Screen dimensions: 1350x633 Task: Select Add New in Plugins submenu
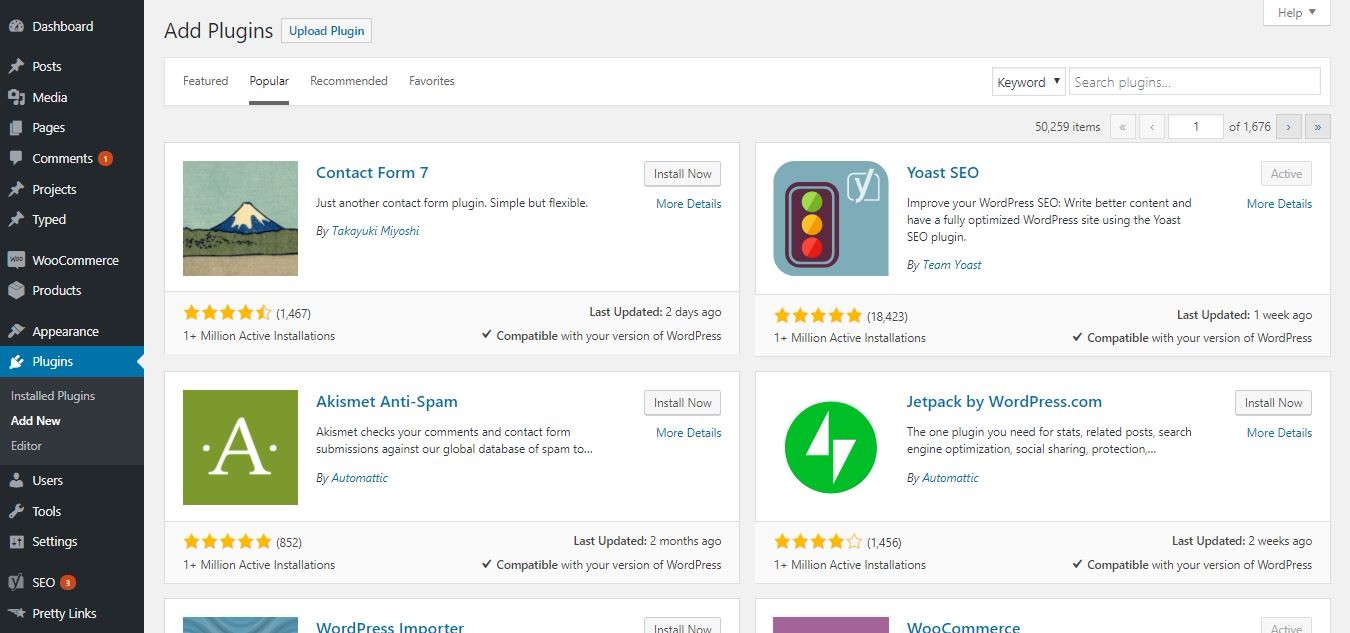36,421
